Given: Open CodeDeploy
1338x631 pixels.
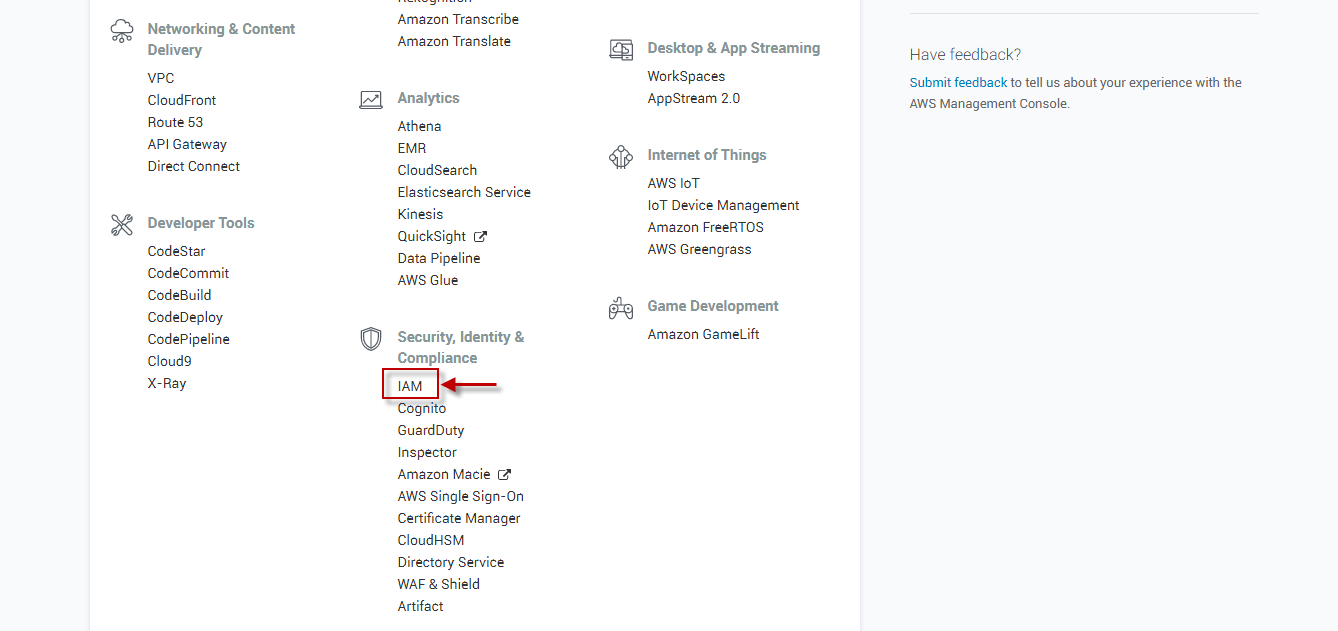Looking at the screenshot, I should (185, 317).
